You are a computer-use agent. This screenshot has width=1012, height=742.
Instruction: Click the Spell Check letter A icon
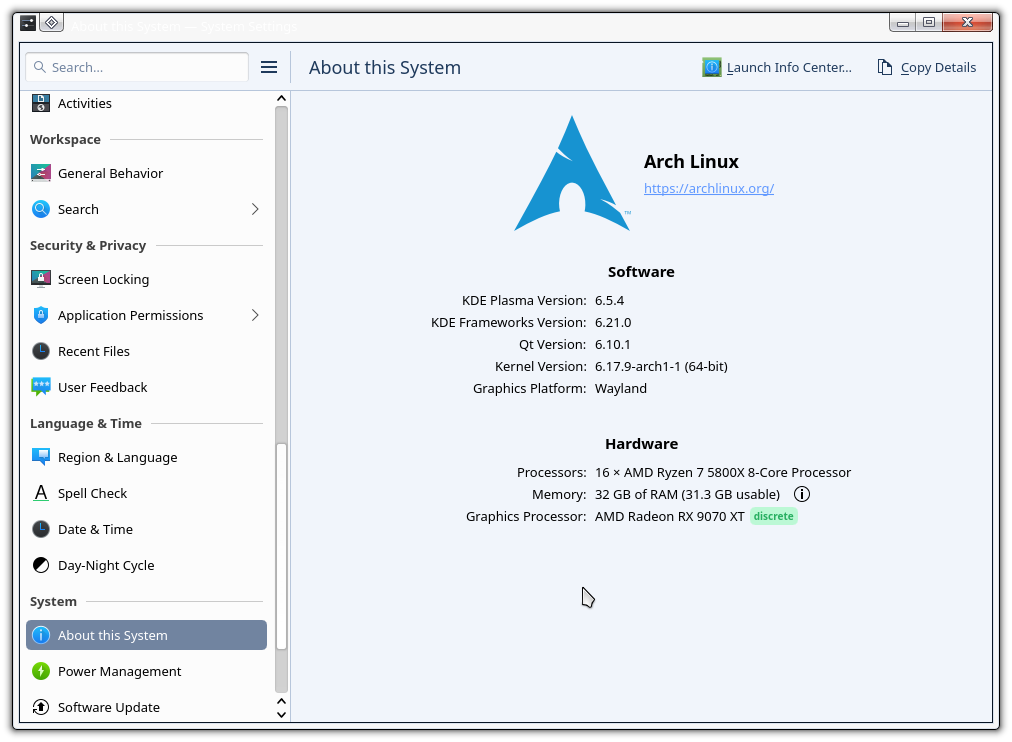[41, 493]
